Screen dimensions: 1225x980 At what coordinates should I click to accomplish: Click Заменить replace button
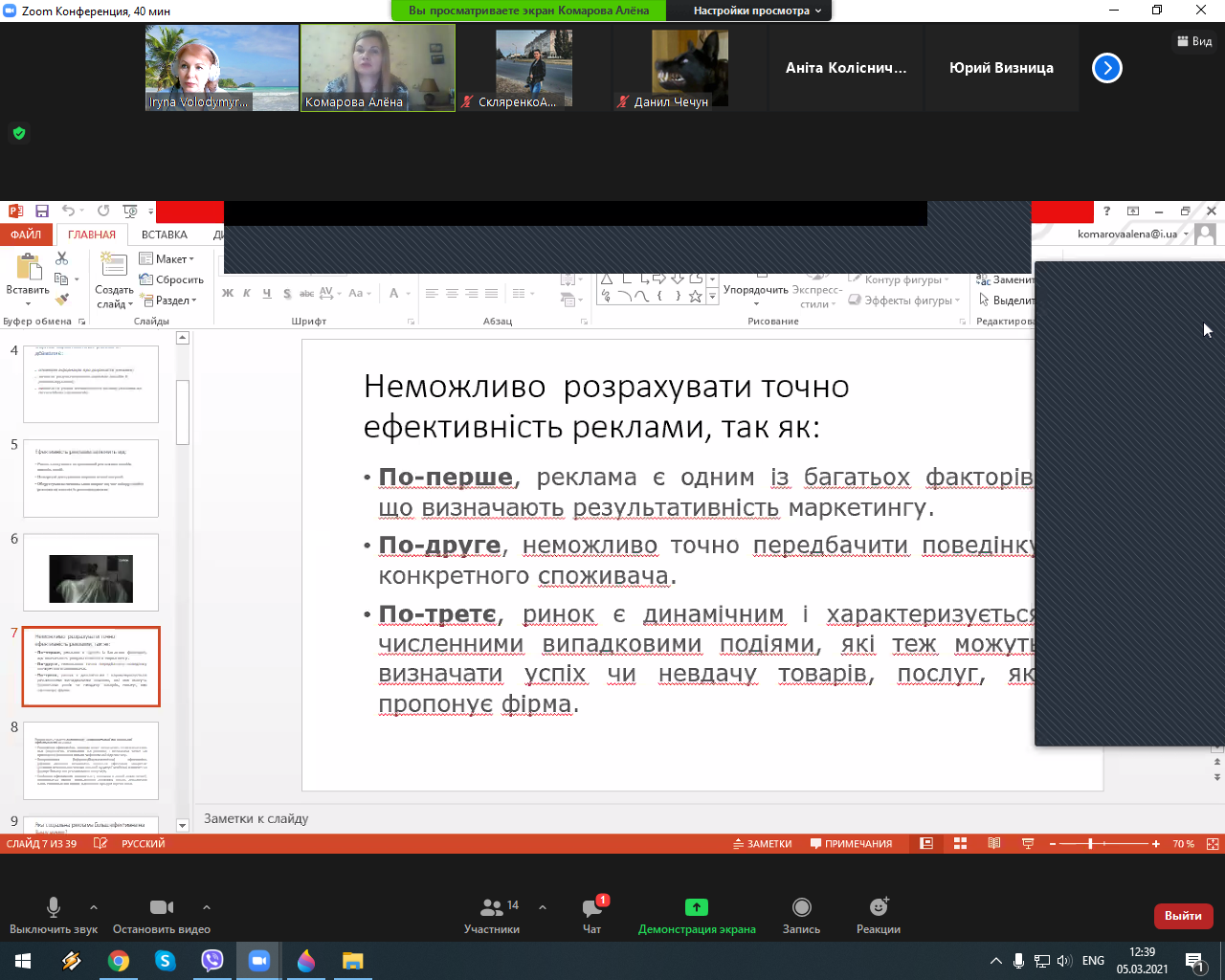pos(1005,279)
